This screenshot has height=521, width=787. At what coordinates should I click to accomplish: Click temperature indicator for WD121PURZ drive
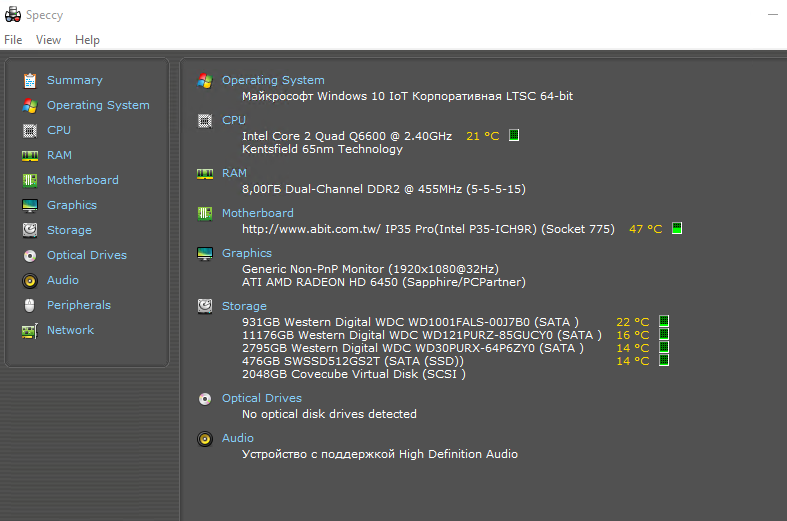[664, 334]
